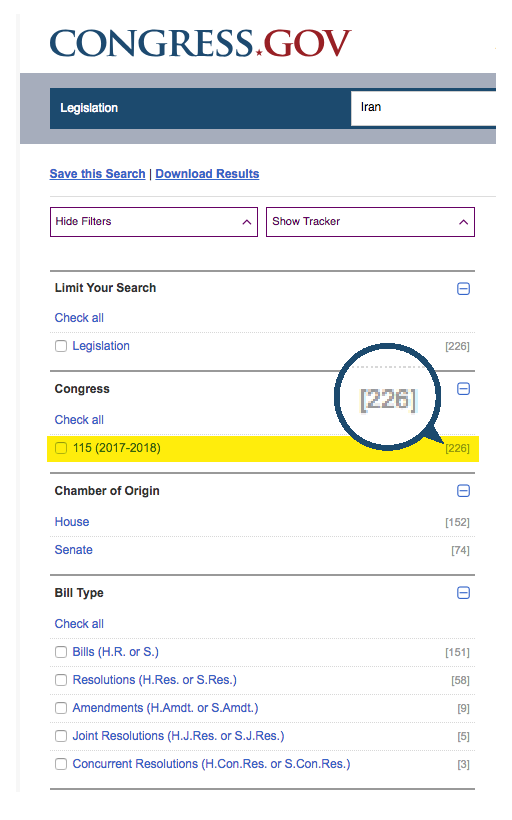The width and height of the screenshot is (512, 820).
Task: Check the 115 (2017-2018) Congress box
Action: pyautogui.click(x=61, y=448)
